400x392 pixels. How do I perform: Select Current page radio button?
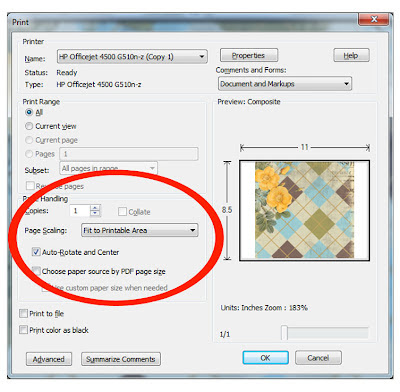coord(29,140)
